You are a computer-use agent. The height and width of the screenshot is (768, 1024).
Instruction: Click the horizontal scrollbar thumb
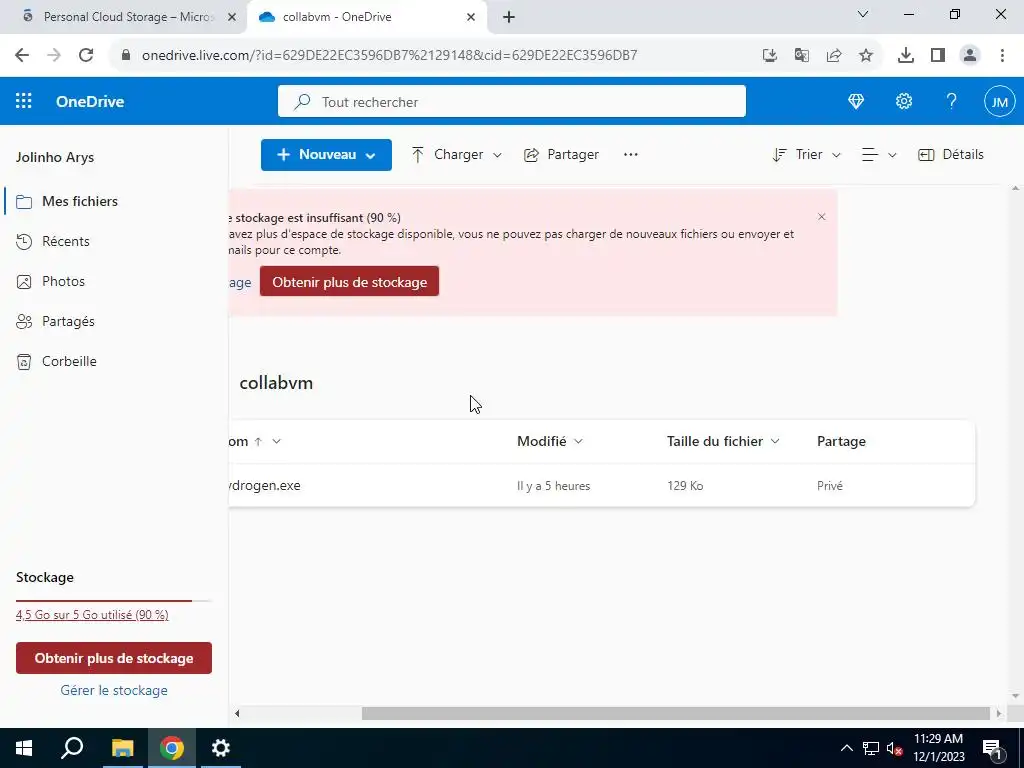(676, 714)
